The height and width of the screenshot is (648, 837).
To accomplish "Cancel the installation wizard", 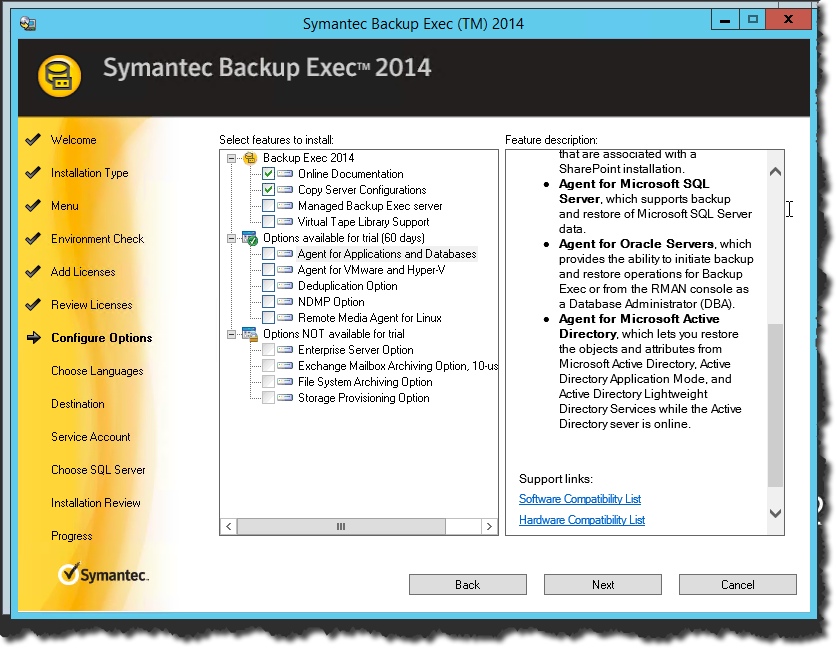I will coord(738,584).
